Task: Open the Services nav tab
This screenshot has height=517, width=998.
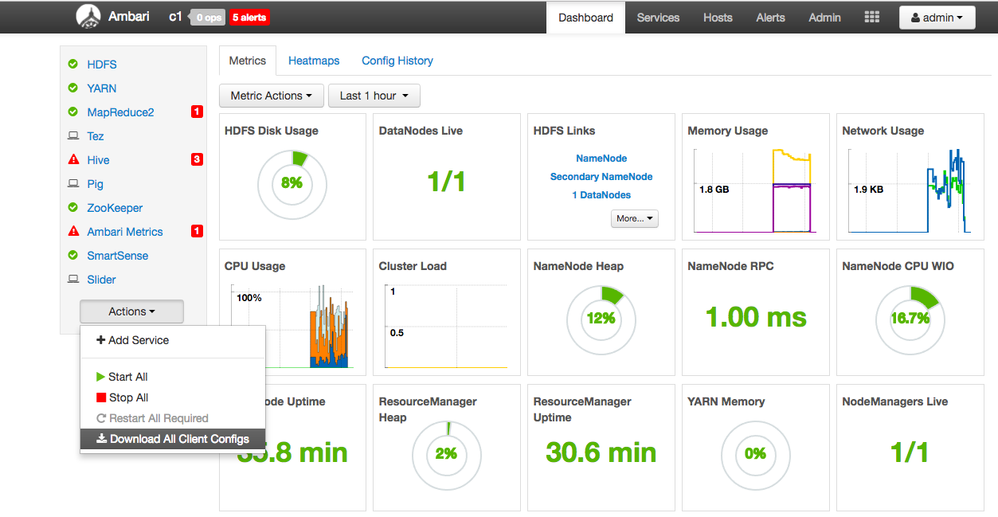Action: [x=658, y=18]
